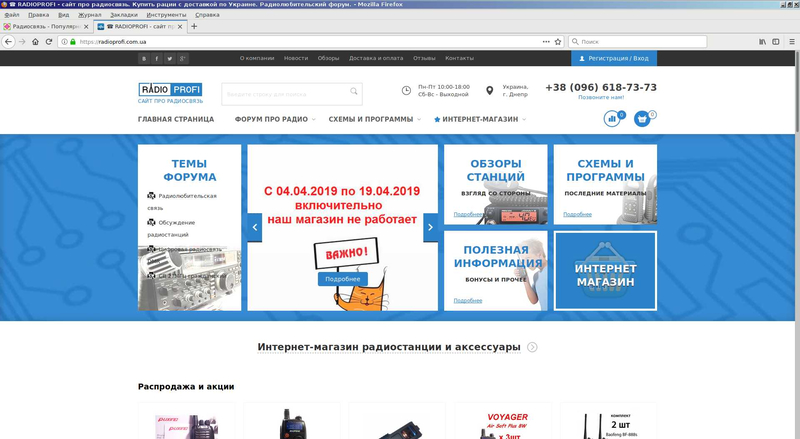The width and height of the screenshot is (800, 439).
Task: Open the Справка menu
Action: click(x=207, y=15)
